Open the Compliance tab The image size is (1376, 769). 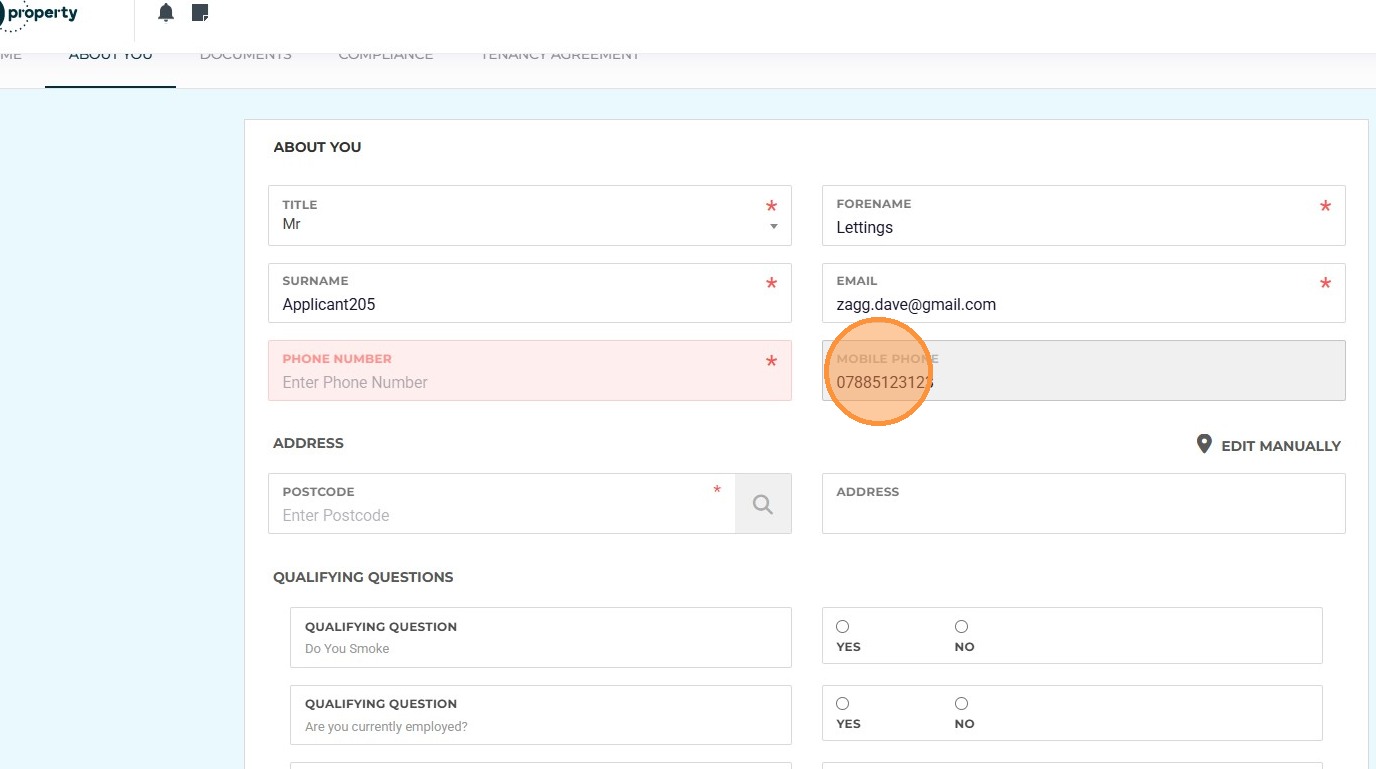point(385,56)
